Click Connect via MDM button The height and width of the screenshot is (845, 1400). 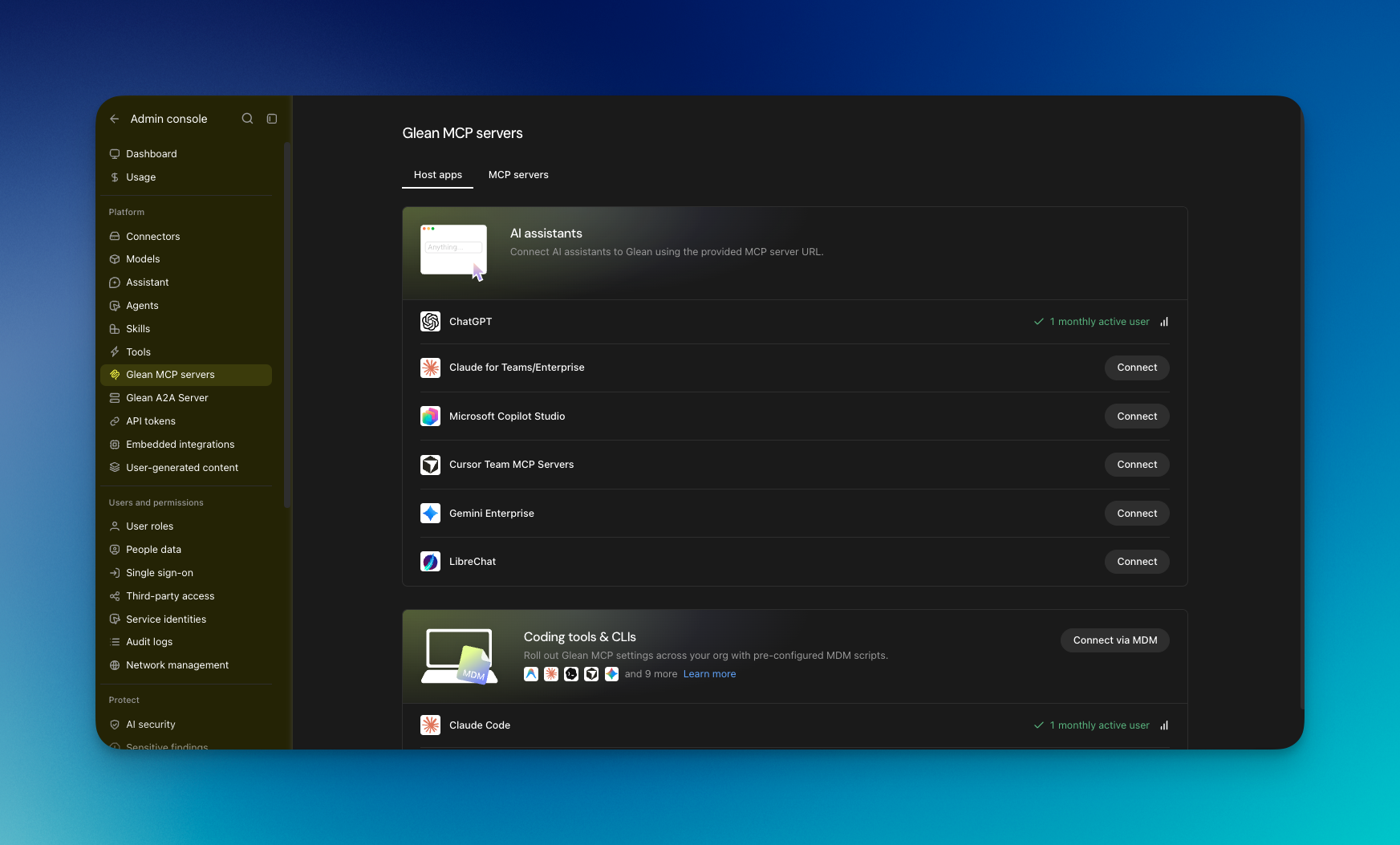coord(1115,640)
